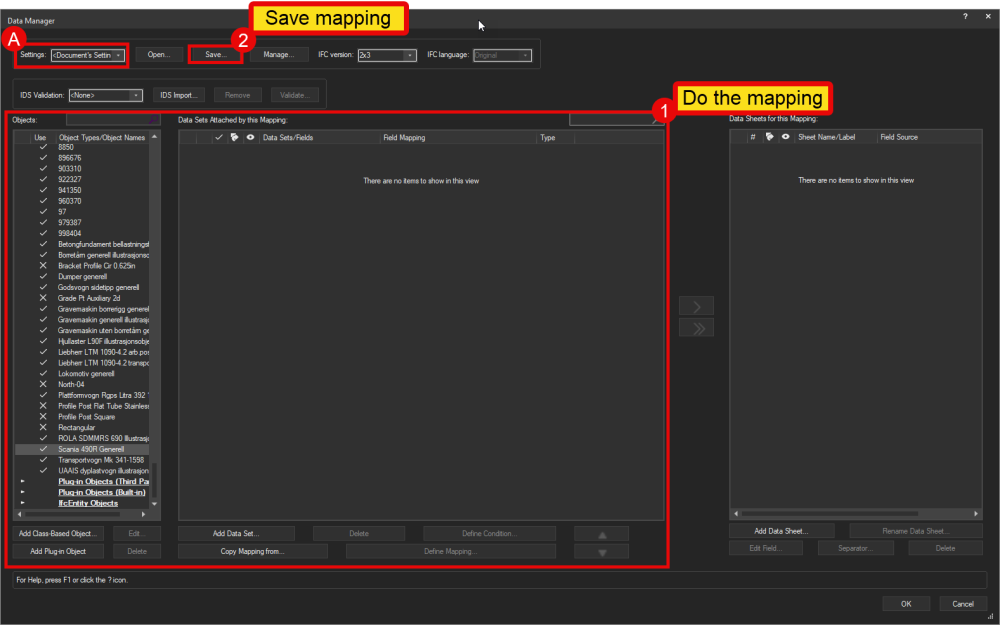The image size is (1000, 625).
Task: Expand the IfcEntity Objects tree group
Action: pos(22,503)
